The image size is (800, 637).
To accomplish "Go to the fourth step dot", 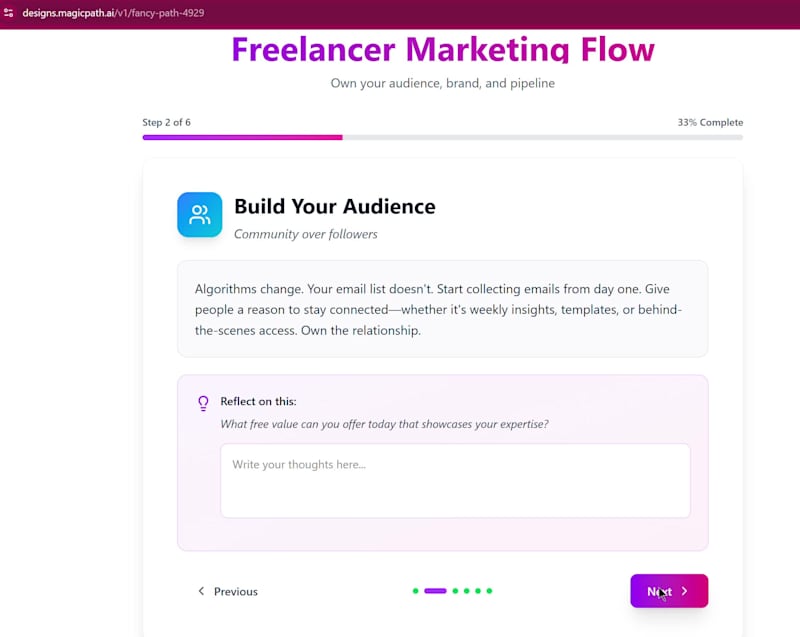I will (466, 591).
